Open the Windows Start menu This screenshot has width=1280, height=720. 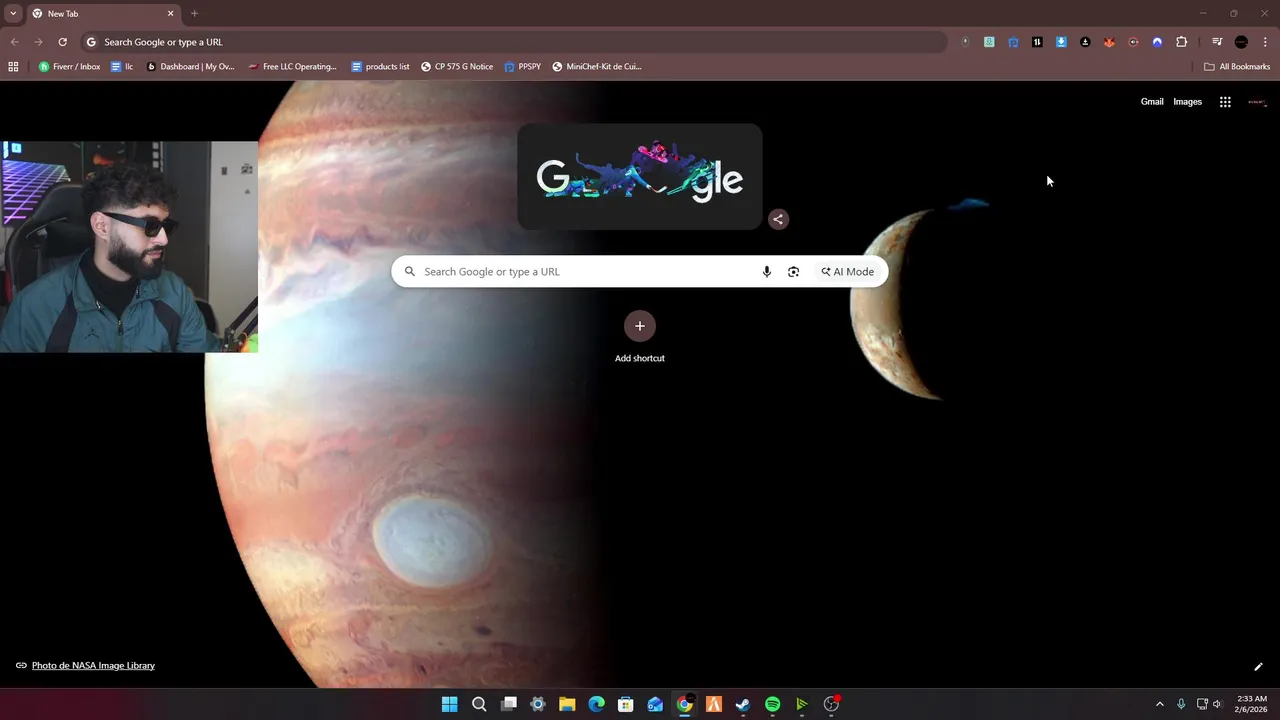pyautogui.click(x=450, y=704)
